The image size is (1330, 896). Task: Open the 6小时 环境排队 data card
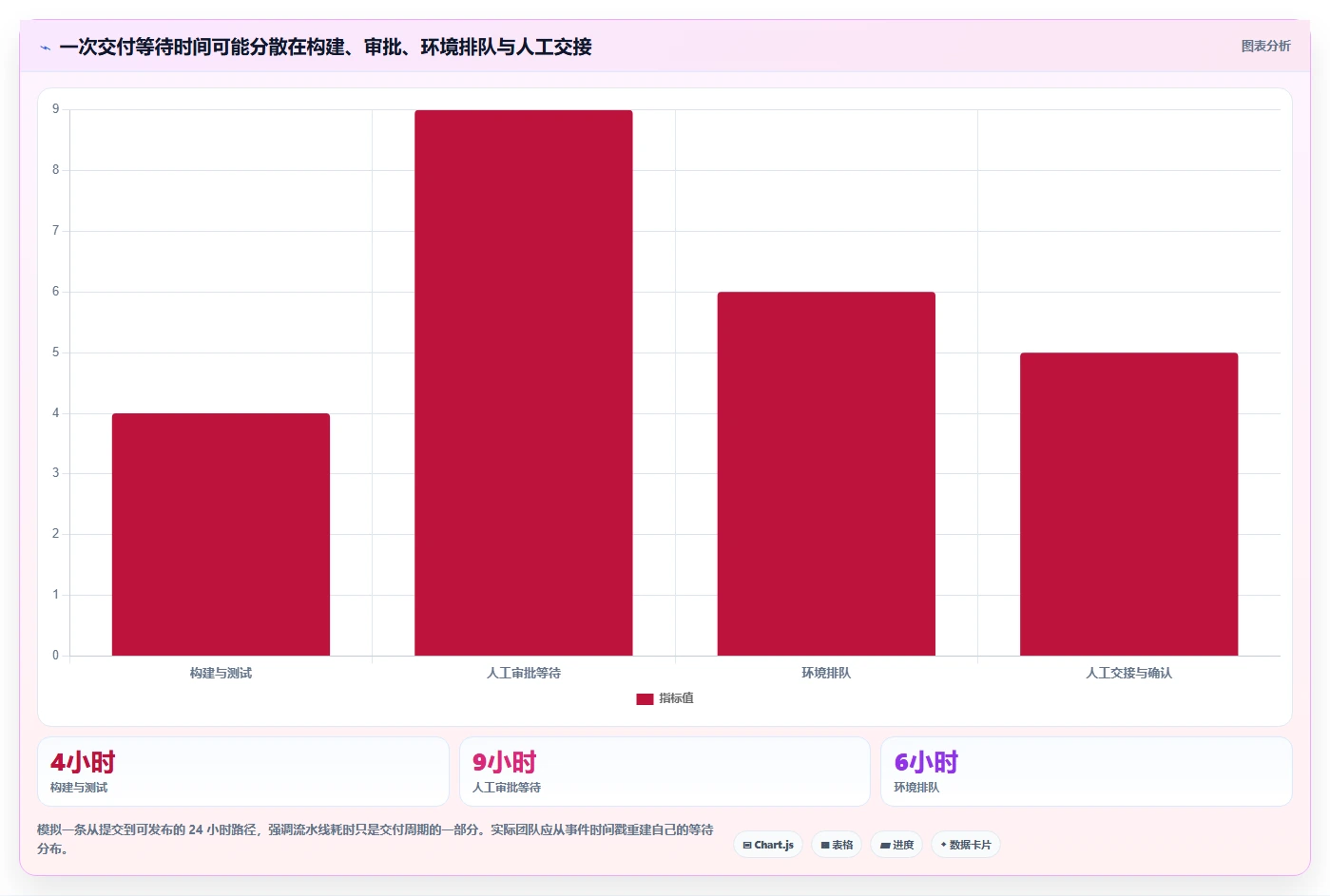(x=1087, y=772)
